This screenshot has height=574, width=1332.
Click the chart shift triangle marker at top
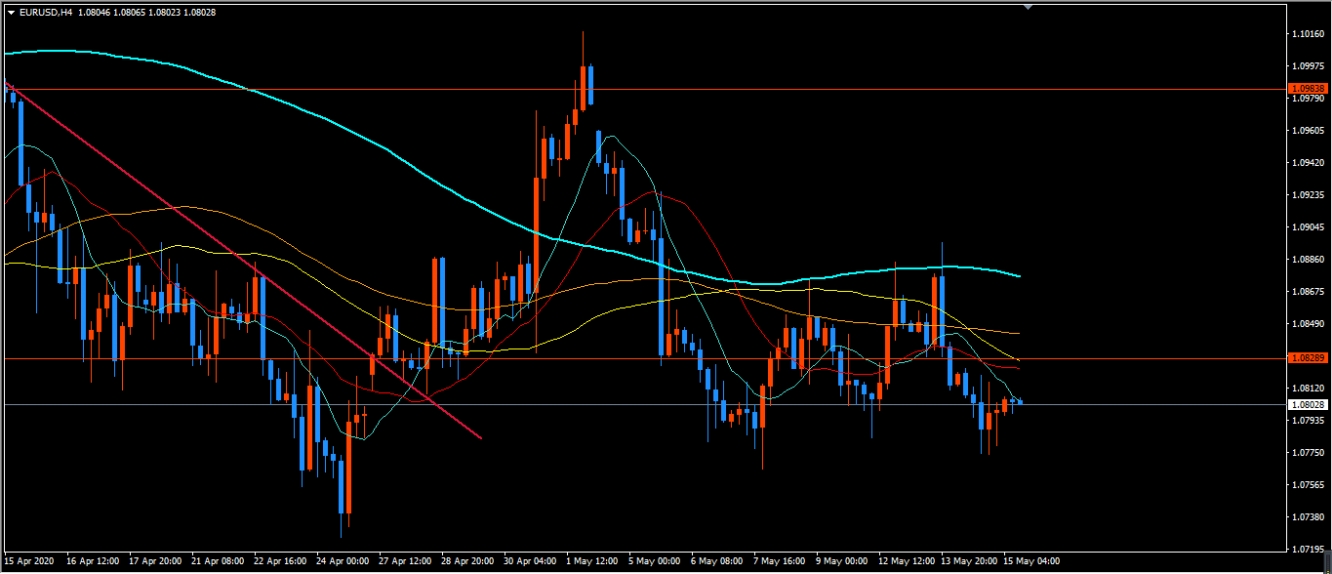1029,6
